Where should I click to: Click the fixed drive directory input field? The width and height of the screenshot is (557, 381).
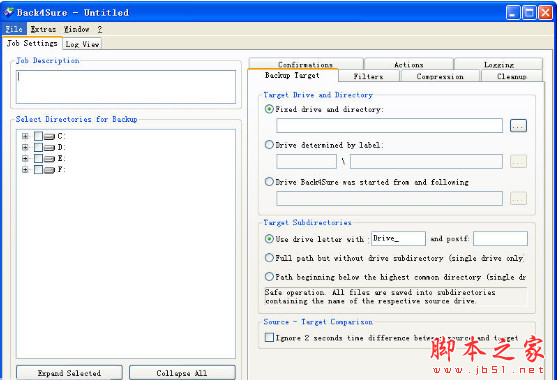pyautogui.click(x=389, y=126)
